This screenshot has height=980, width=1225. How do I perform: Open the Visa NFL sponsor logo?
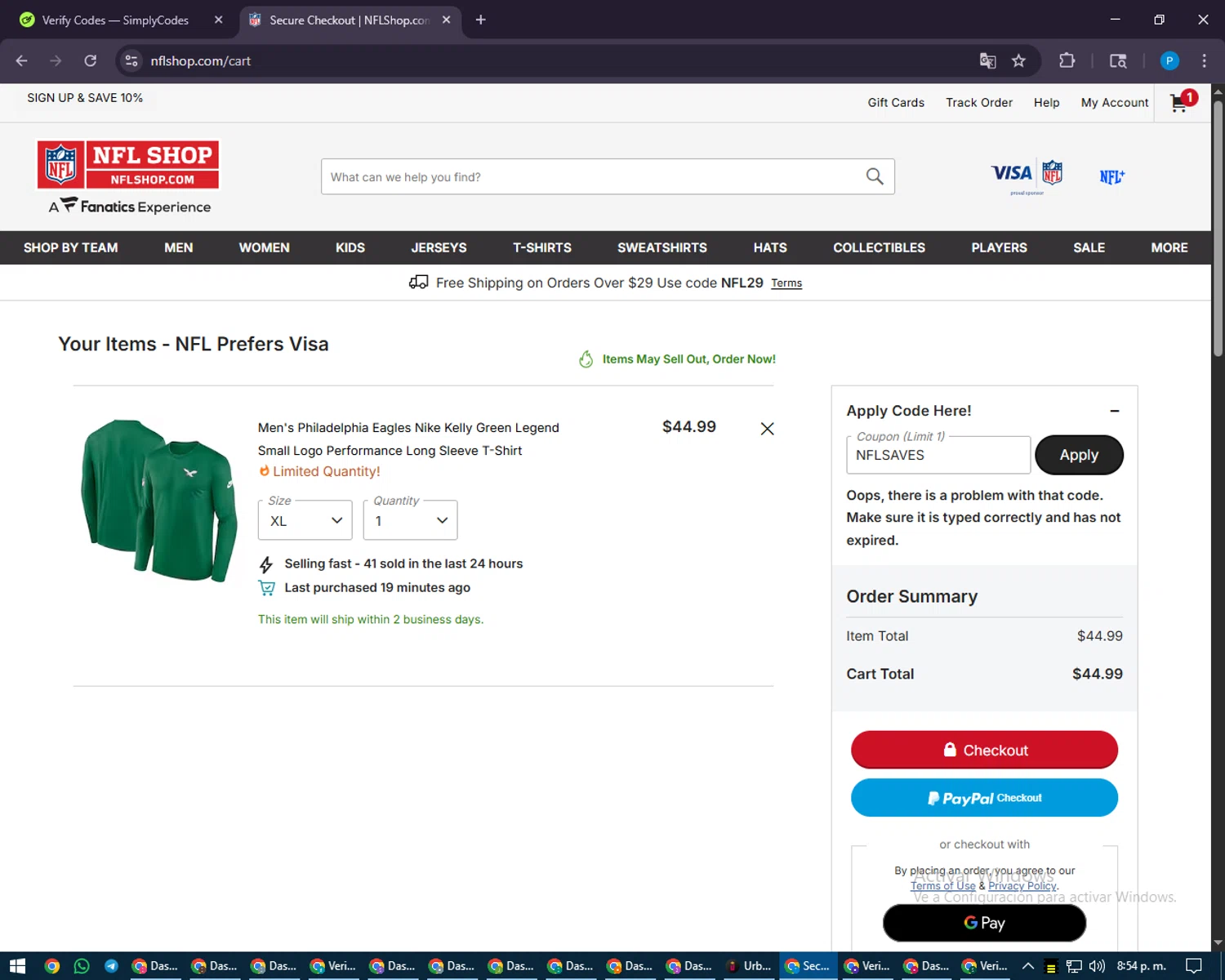(1027, 176)
